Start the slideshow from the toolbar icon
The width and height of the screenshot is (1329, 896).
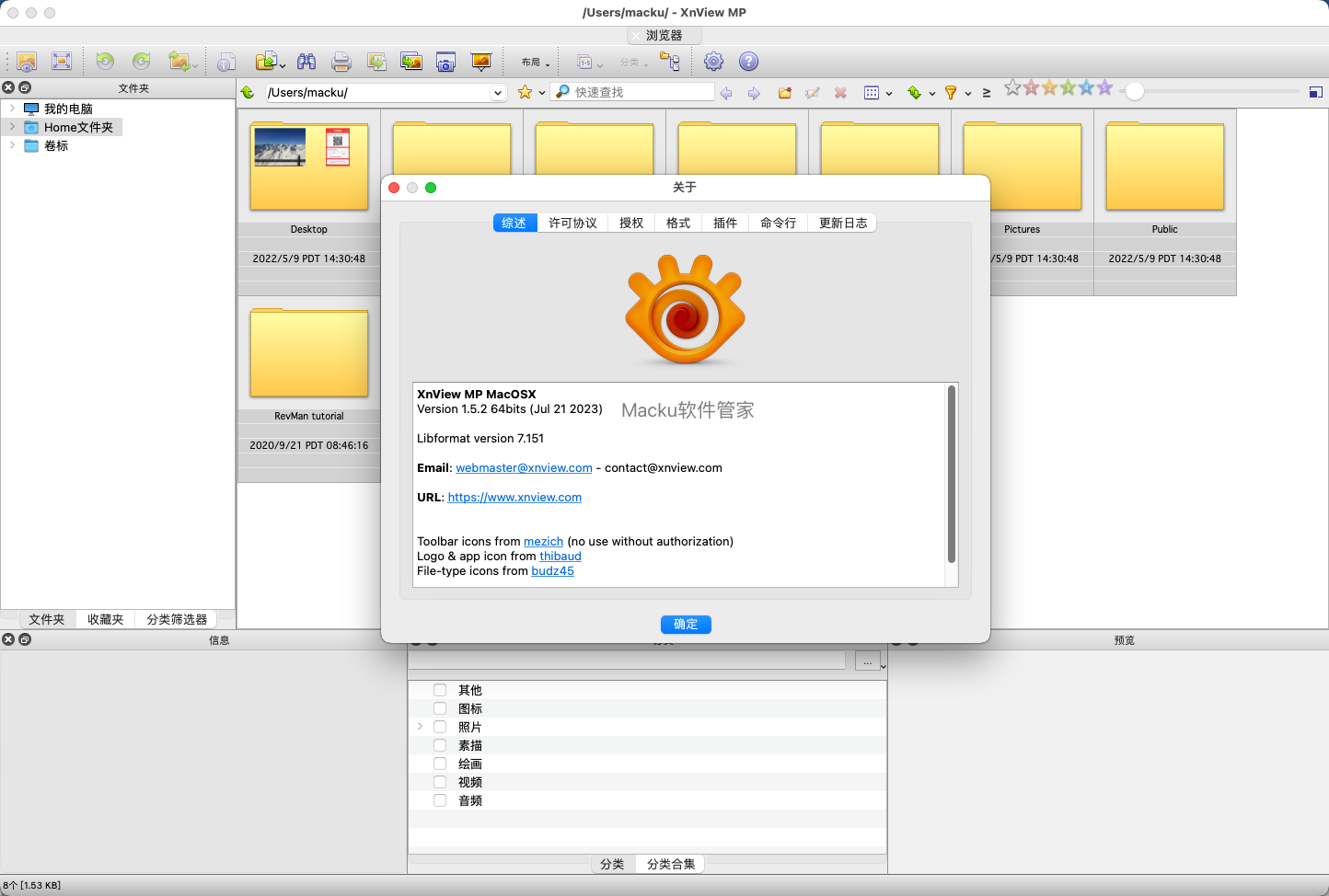pyautogui.click(x=480, y=62)
